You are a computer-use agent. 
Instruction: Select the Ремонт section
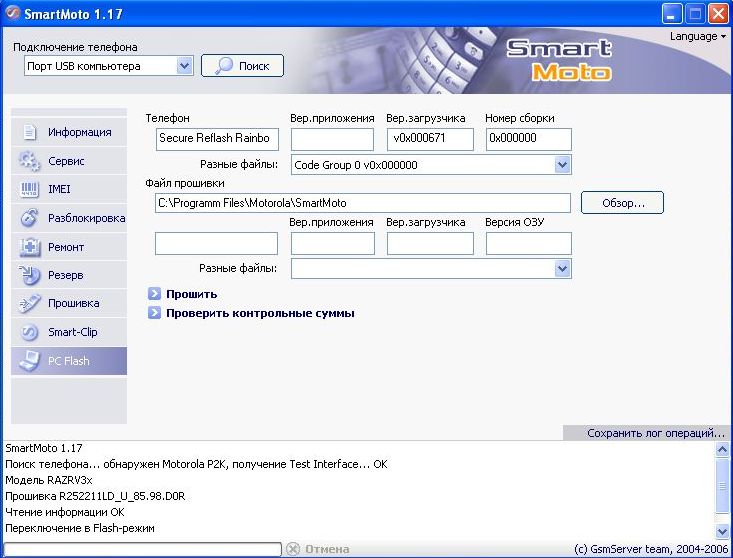pyautogui.click(x=69, y=247)
